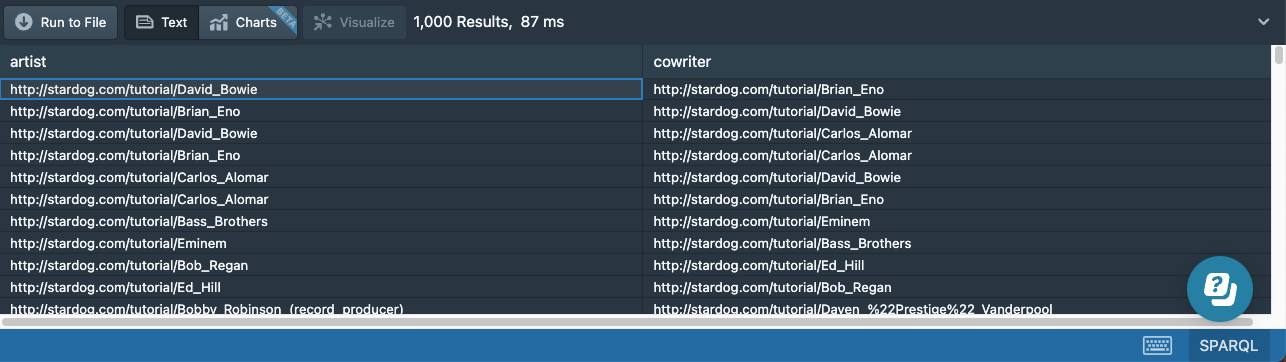Select artist Carlos_Alomar with cowriter David_Bowie
Screen dimensions: 1286x362
click(321, 177)
